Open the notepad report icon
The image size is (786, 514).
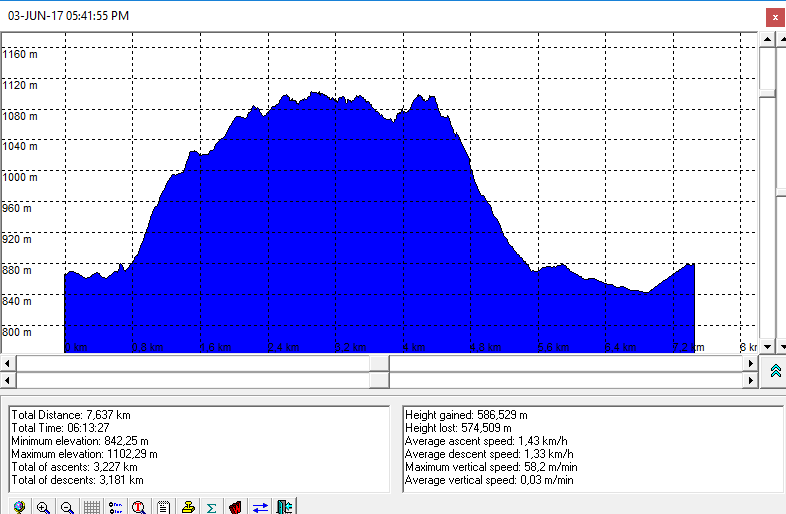pos(163,507)
